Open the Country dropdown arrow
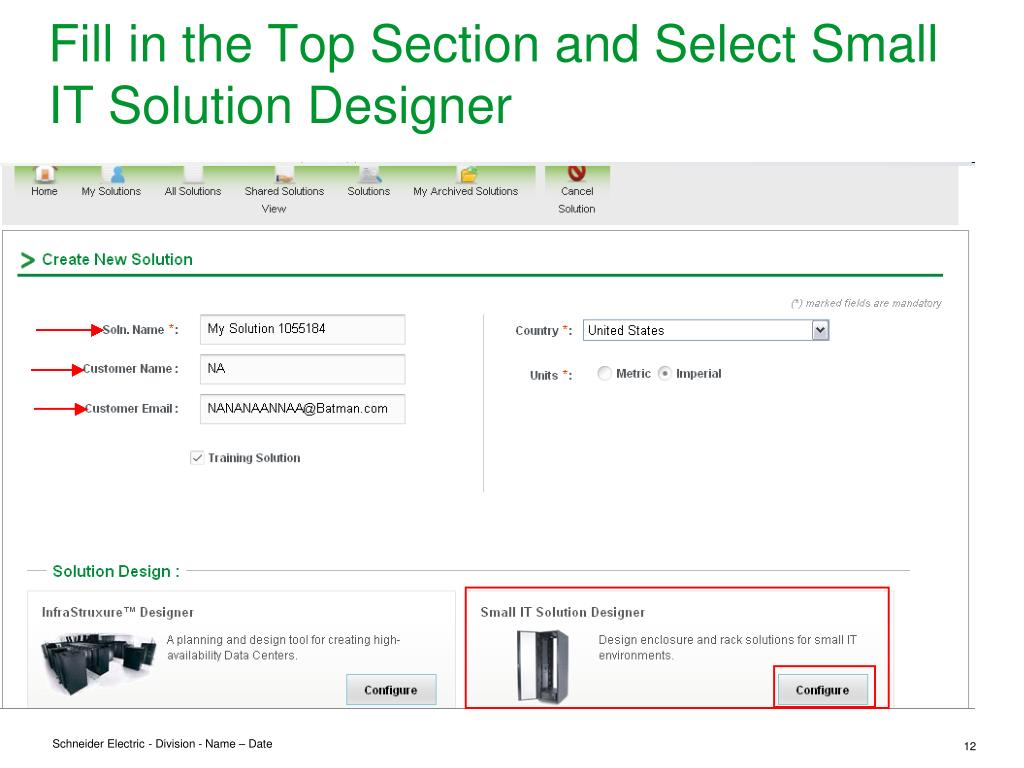This screenshot has height=768, width=1024. pyautogui.click(x=820, y=330)
